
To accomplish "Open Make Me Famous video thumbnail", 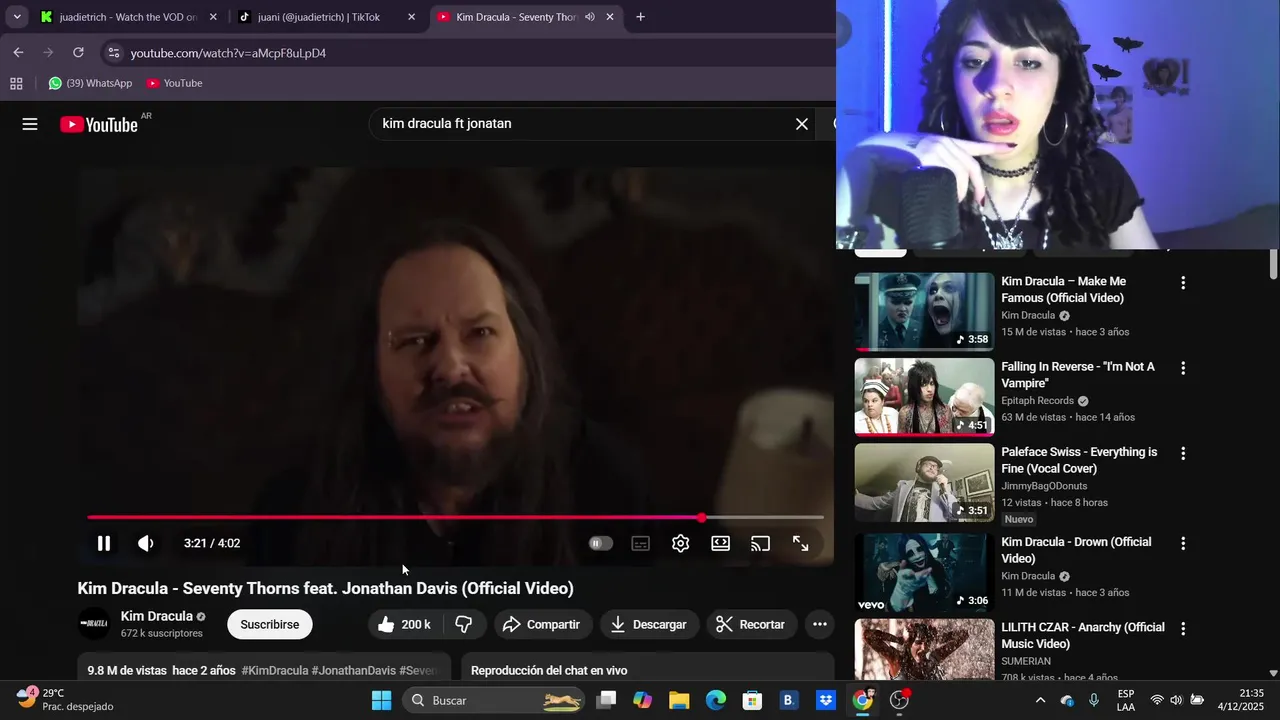I will tap(924, 311).
